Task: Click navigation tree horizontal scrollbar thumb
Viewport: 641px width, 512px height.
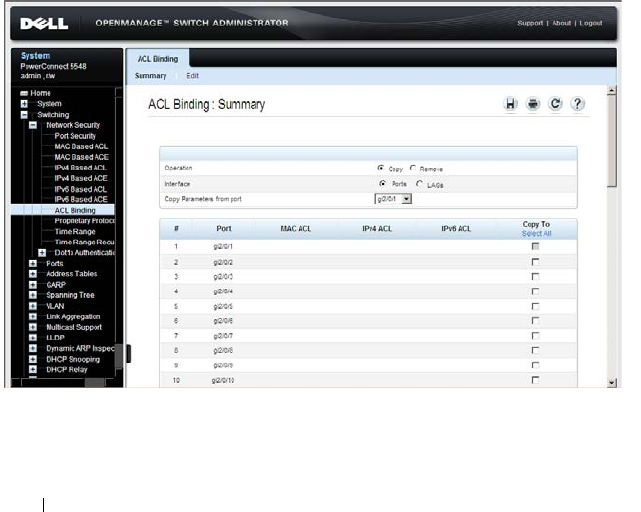Action: tap(94, 383)
